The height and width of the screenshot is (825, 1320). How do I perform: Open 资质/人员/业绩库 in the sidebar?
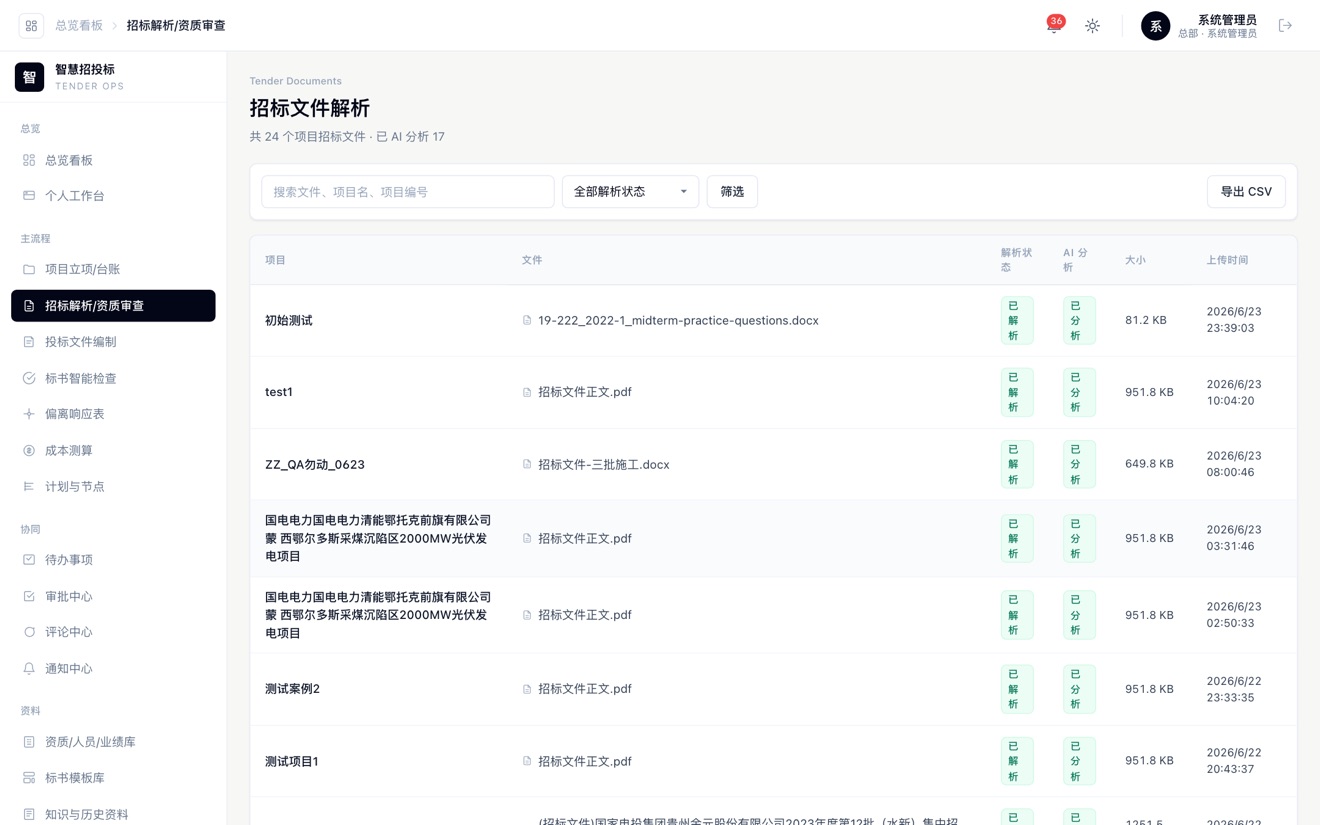113,742
